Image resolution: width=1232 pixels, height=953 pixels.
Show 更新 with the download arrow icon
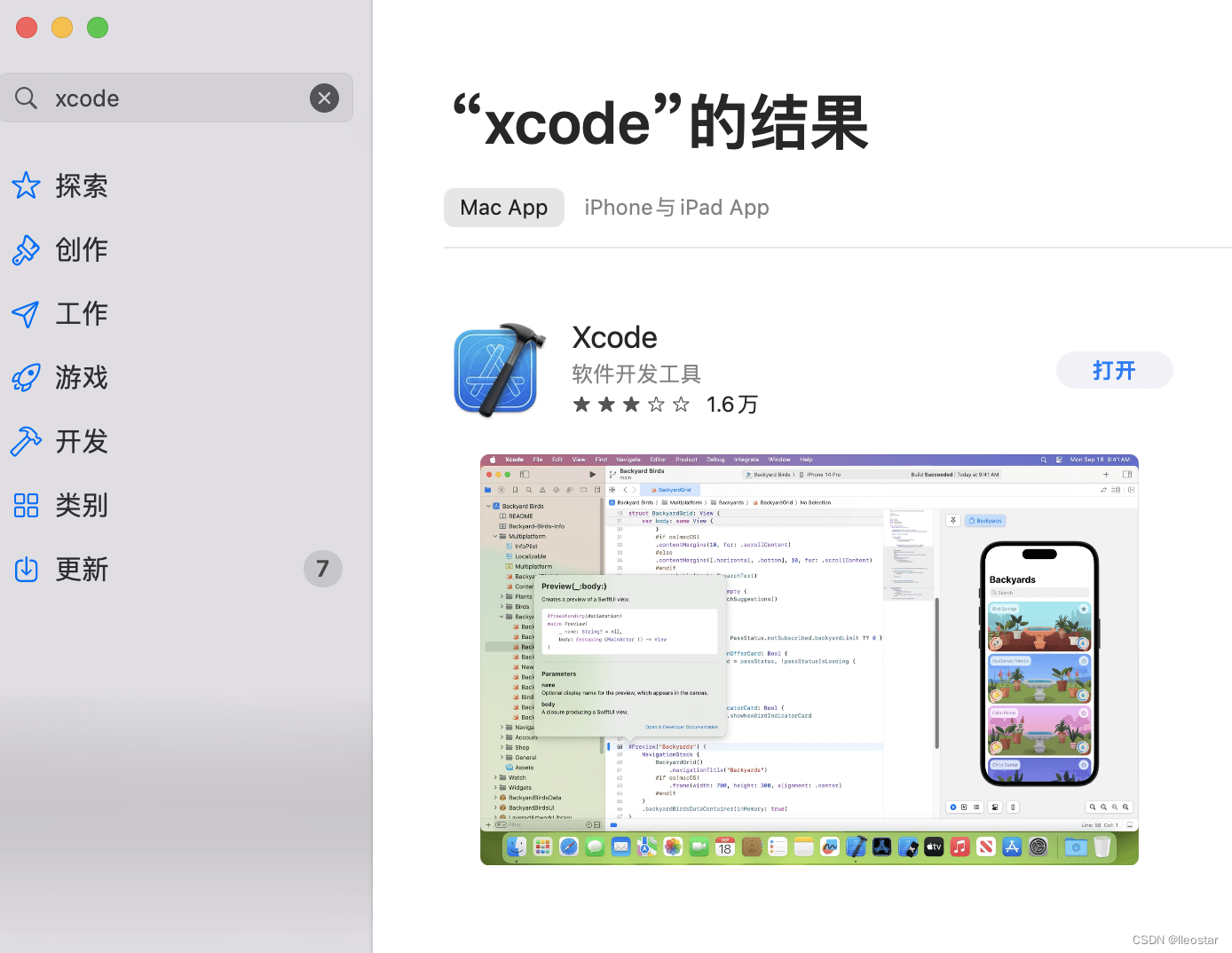click(x=26, y=569)
